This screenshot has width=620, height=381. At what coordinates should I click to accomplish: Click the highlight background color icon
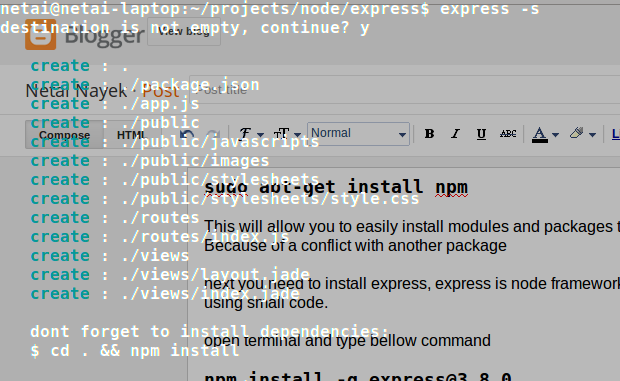(x=577, y=134)
